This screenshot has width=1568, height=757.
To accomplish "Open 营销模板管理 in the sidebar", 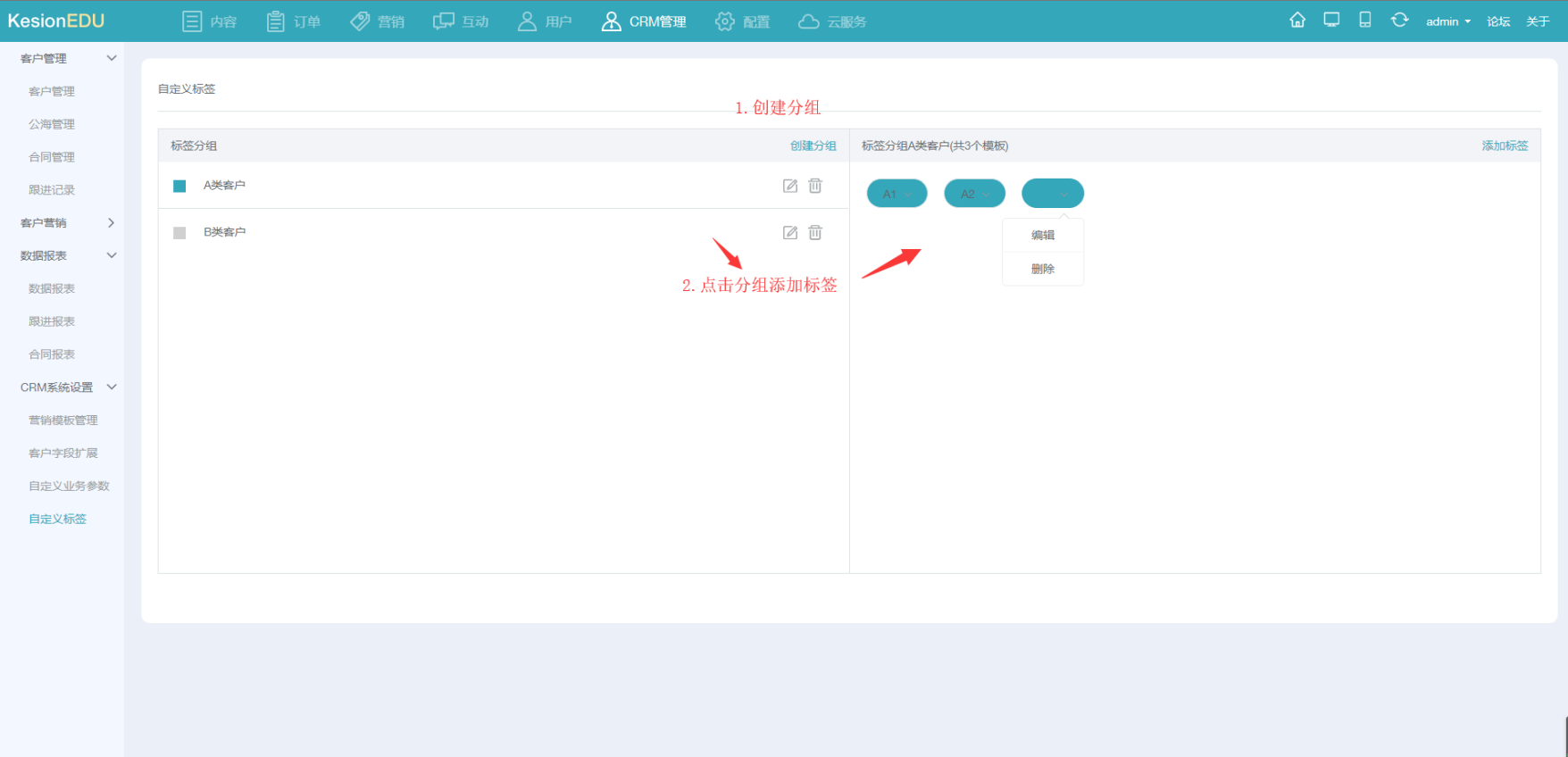I will [63, 420].
